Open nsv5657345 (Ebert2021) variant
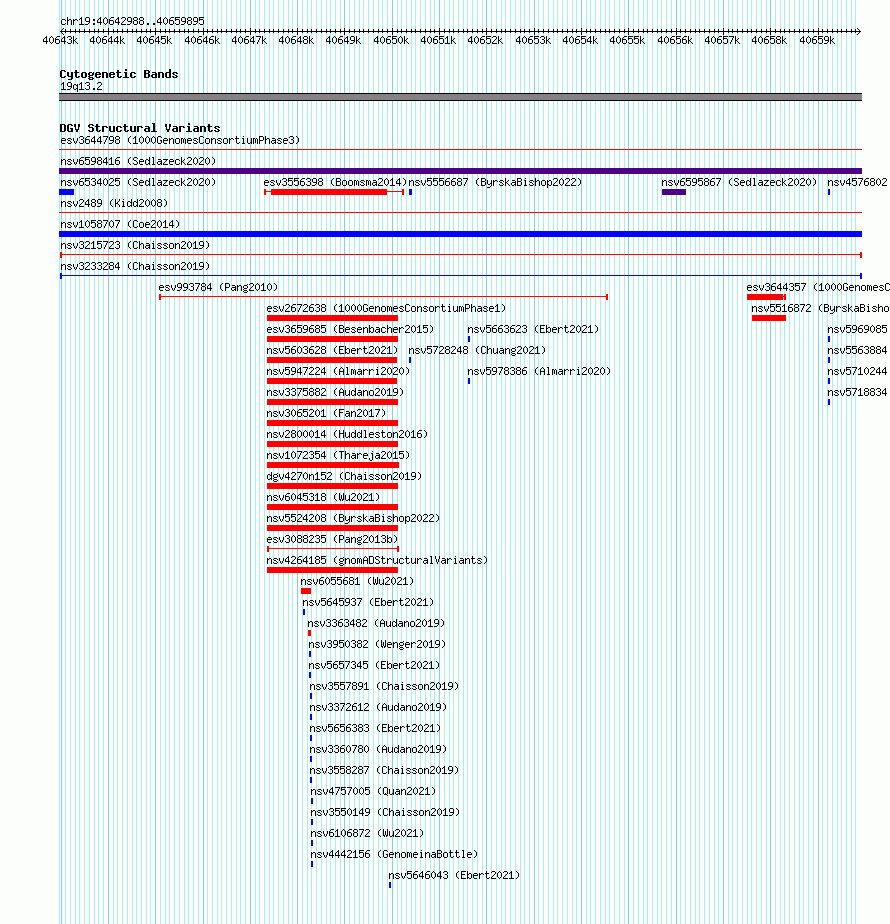890x924 pixels. click(x=374, y=665)
